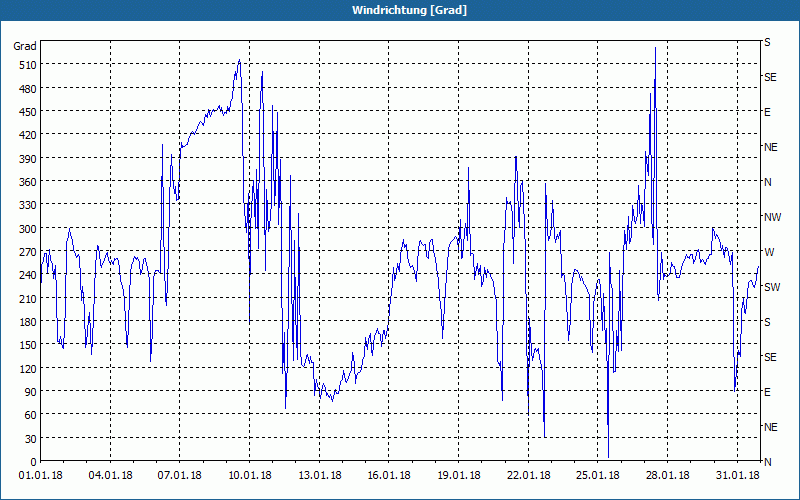Click the upper SE compass label near 480

[770, 78]
